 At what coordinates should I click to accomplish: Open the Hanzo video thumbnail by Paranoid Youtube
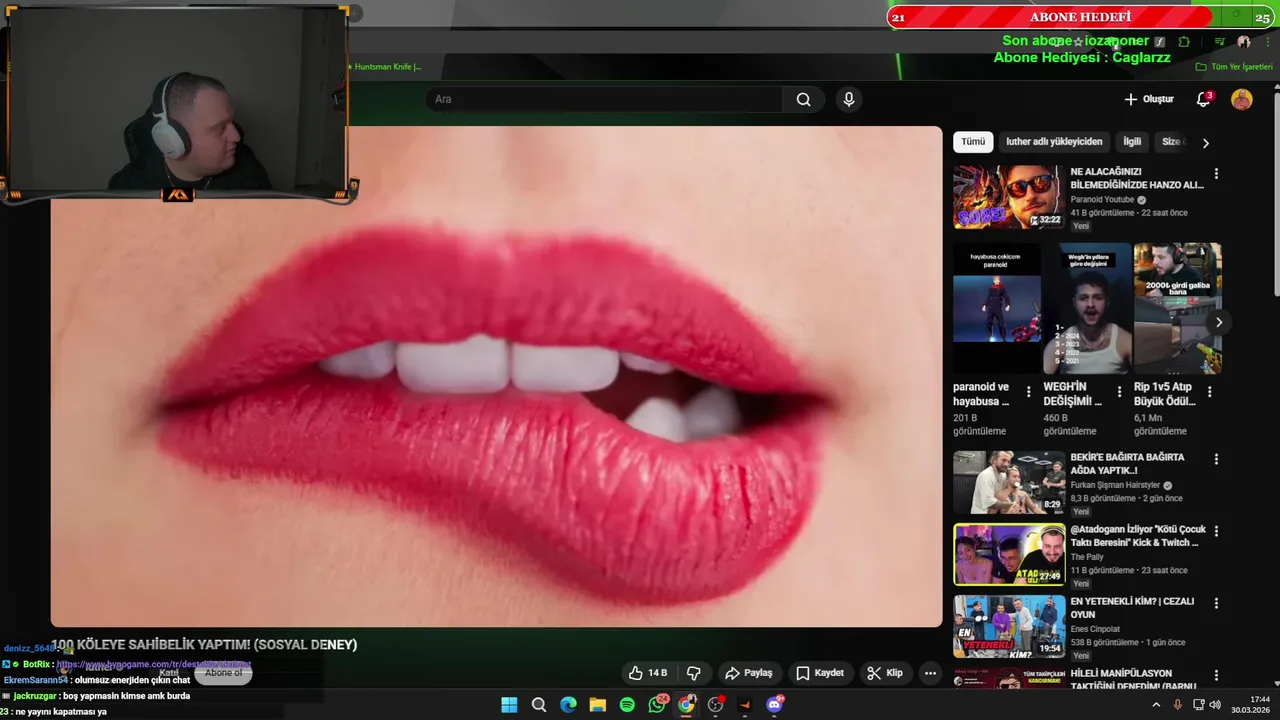1009,197
